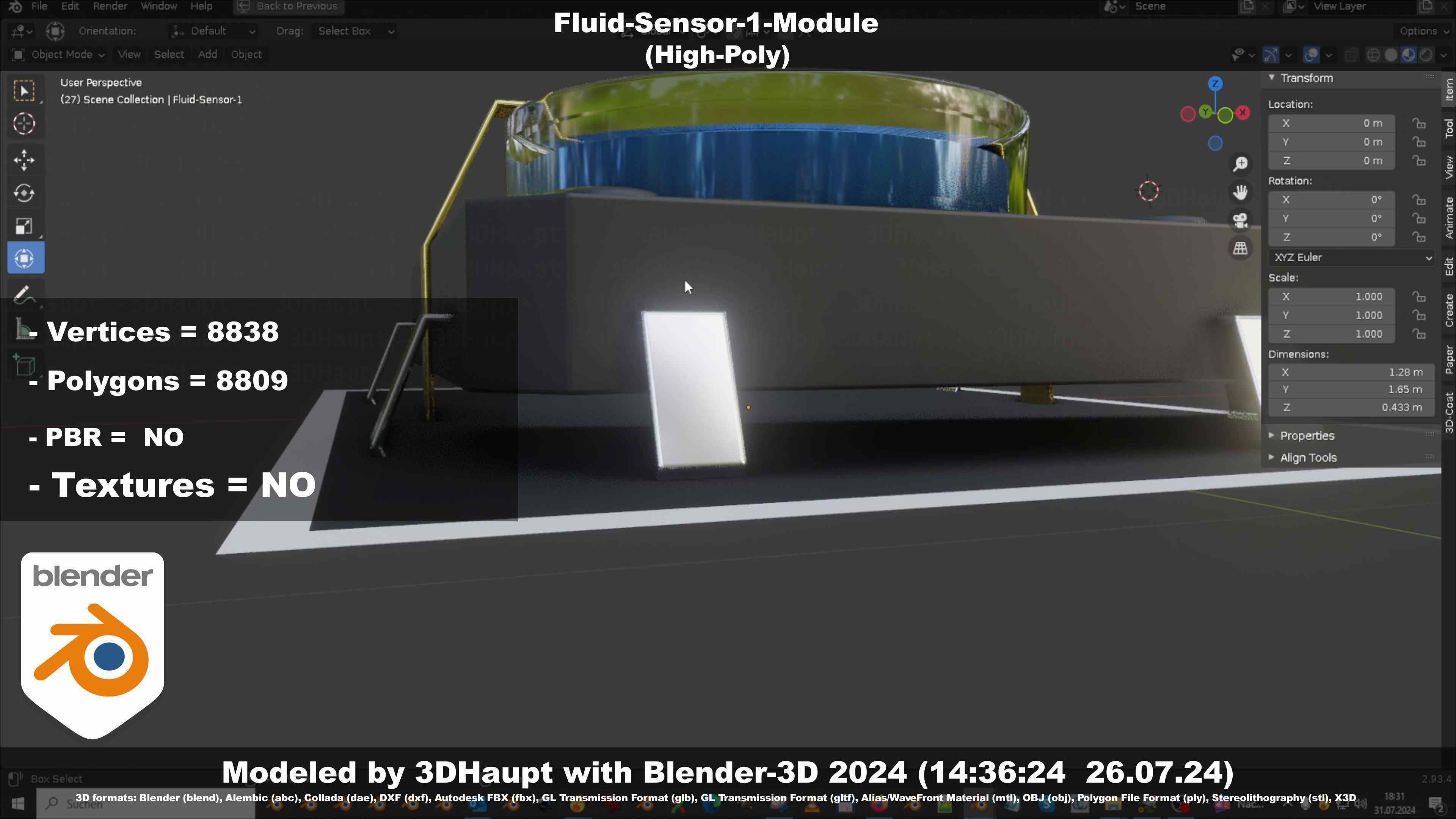Image resolution: width=1456 pixels, height=819 pixels.
Task: Select the Annotate pencil tool
Action: click(x=24, y=295)
